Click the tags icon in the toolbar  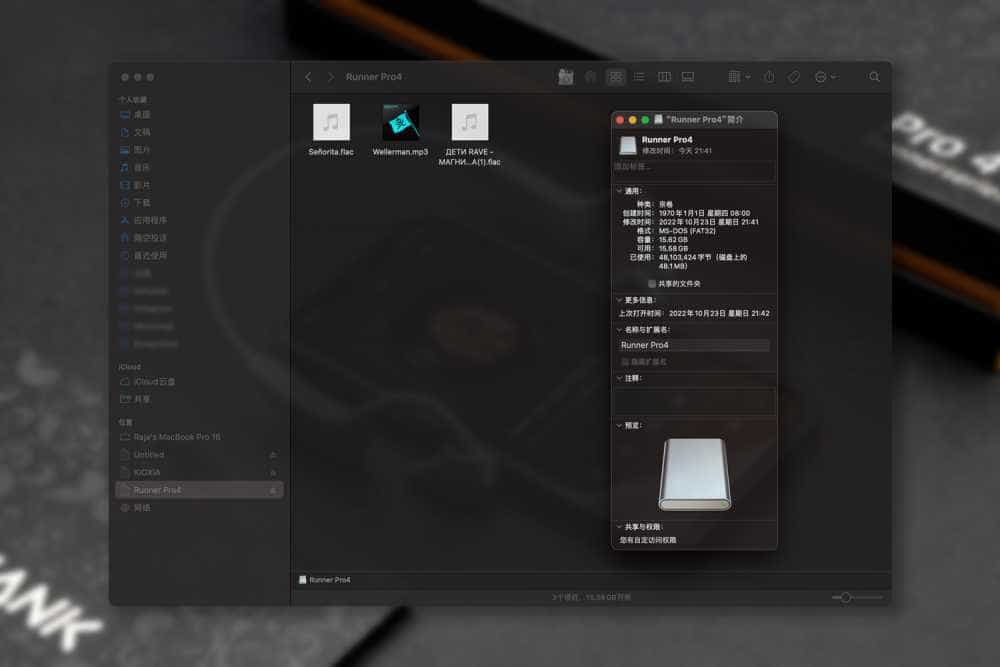coord(793,76)
